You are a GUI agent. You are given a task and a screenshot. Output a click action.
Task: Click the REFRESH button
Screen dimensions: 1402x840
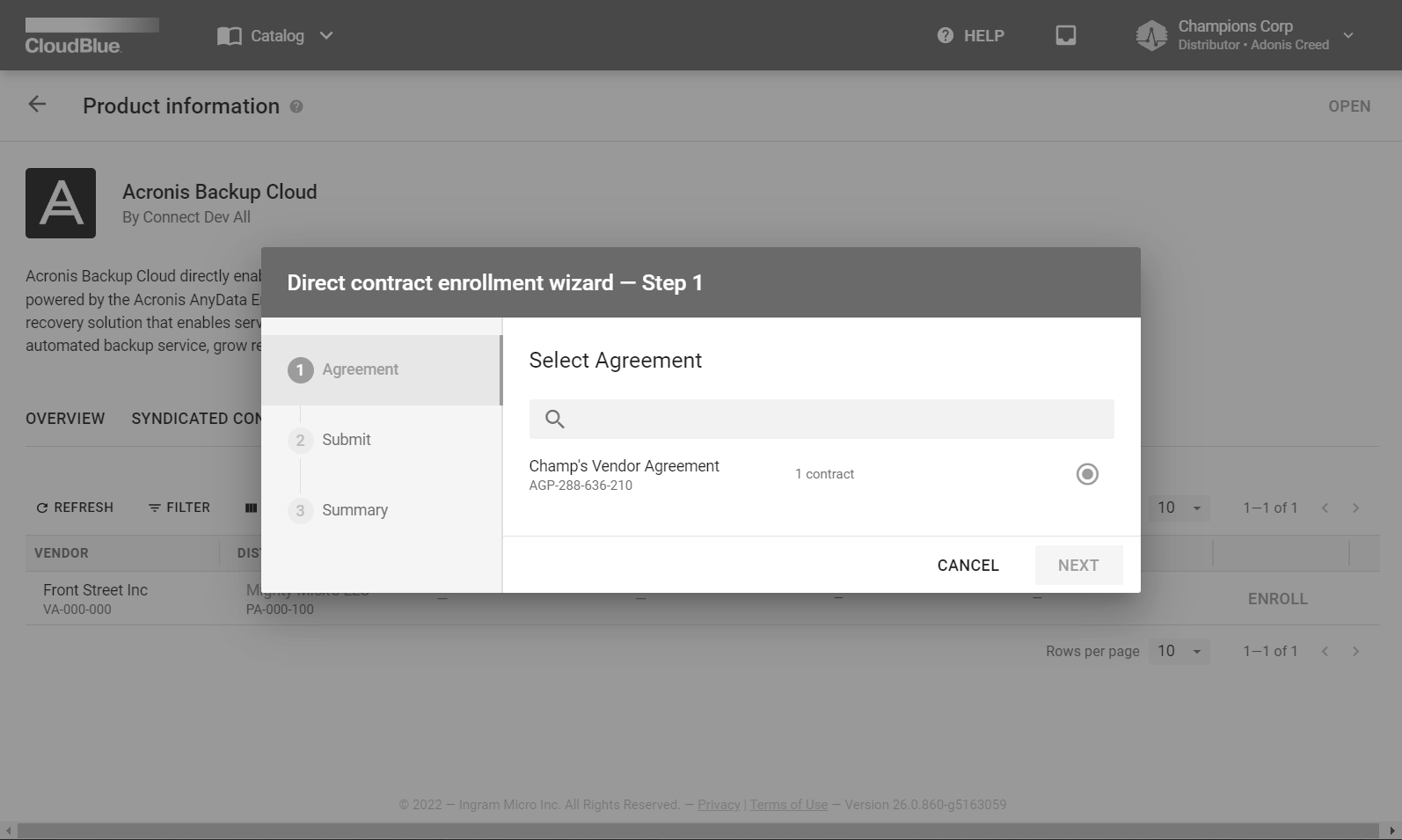[75, 508]
